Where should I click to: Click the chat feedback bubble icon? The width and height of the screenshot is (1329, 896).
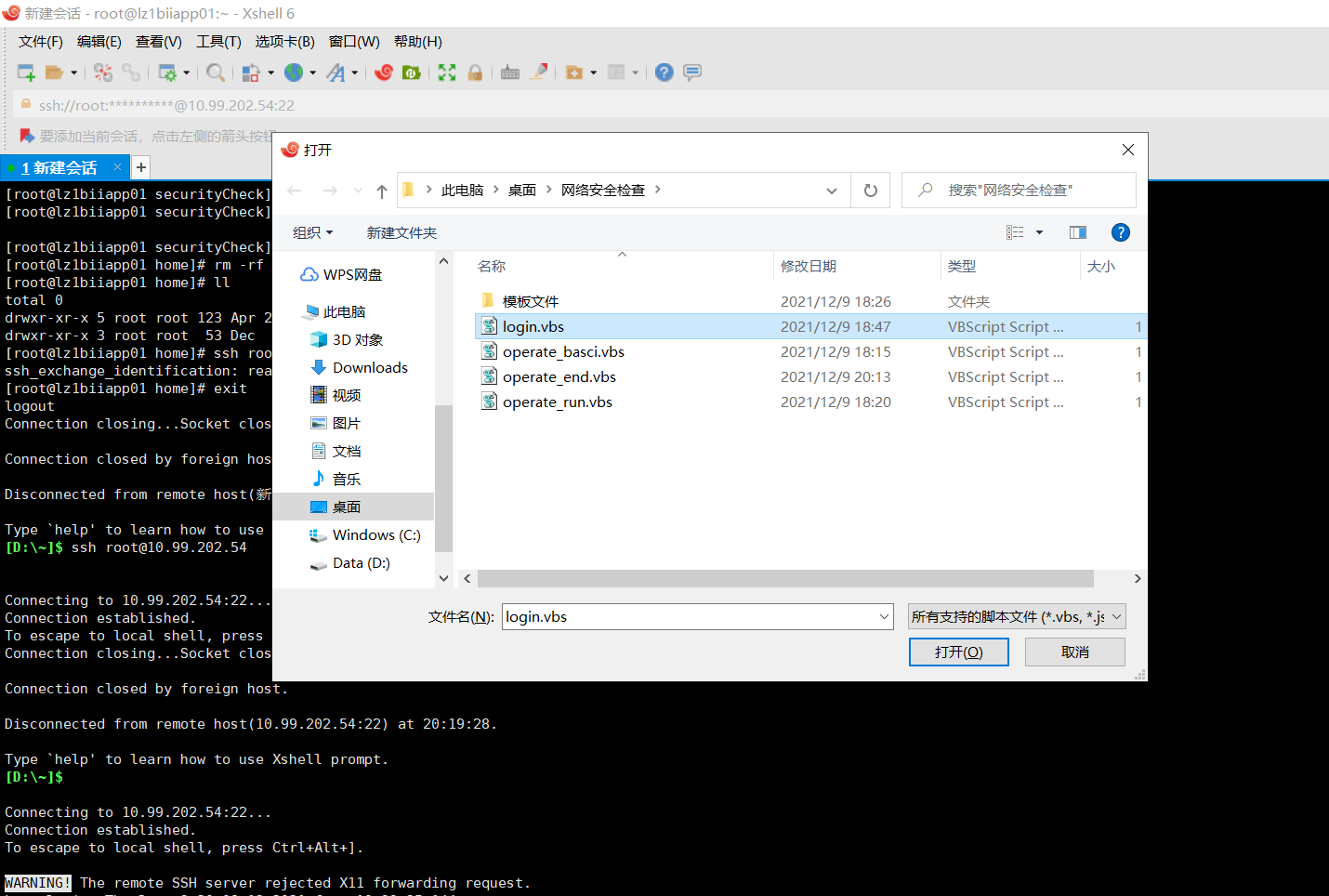click(x=692, y=72)
